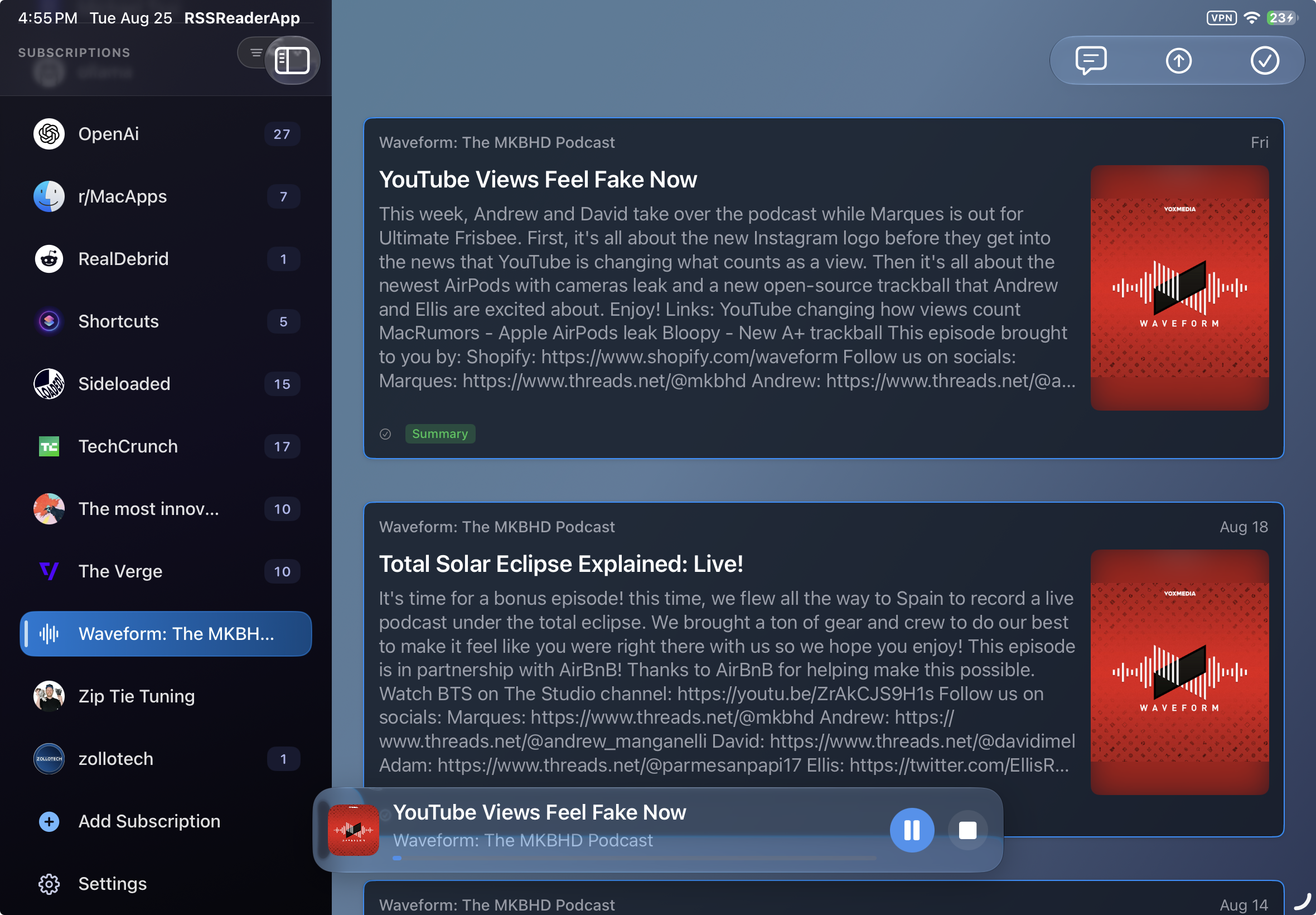1316x915 pixels.
Task: Select Waveform: The MKBH... feed
Action: [166, 634]
